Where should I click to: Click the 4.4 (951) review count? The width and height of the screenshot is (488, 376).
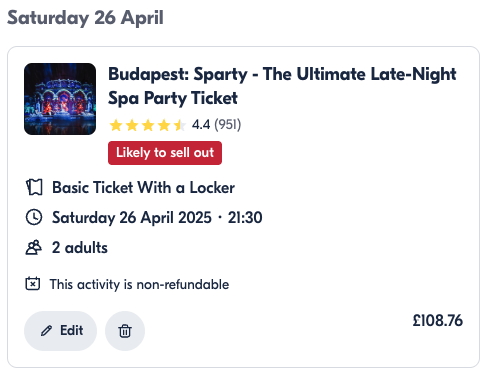click(x=216, y=125)
